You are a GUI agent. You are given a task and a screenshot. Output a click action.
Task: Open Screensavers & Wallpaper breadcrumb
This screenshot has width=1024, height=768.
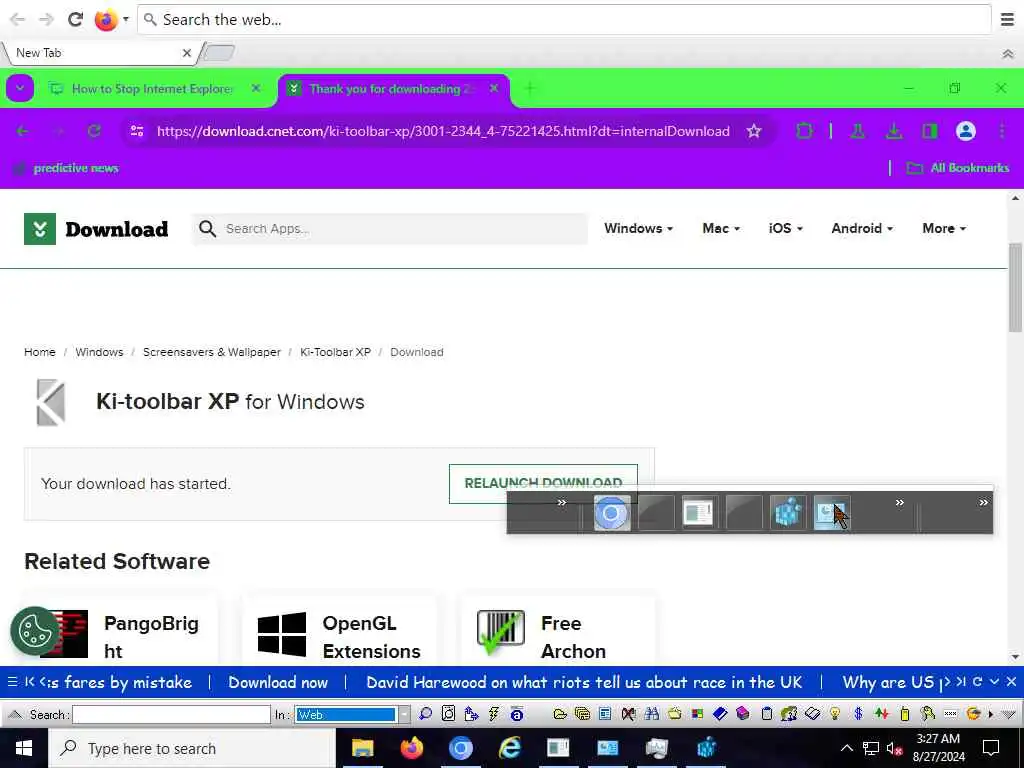point(212,352)
